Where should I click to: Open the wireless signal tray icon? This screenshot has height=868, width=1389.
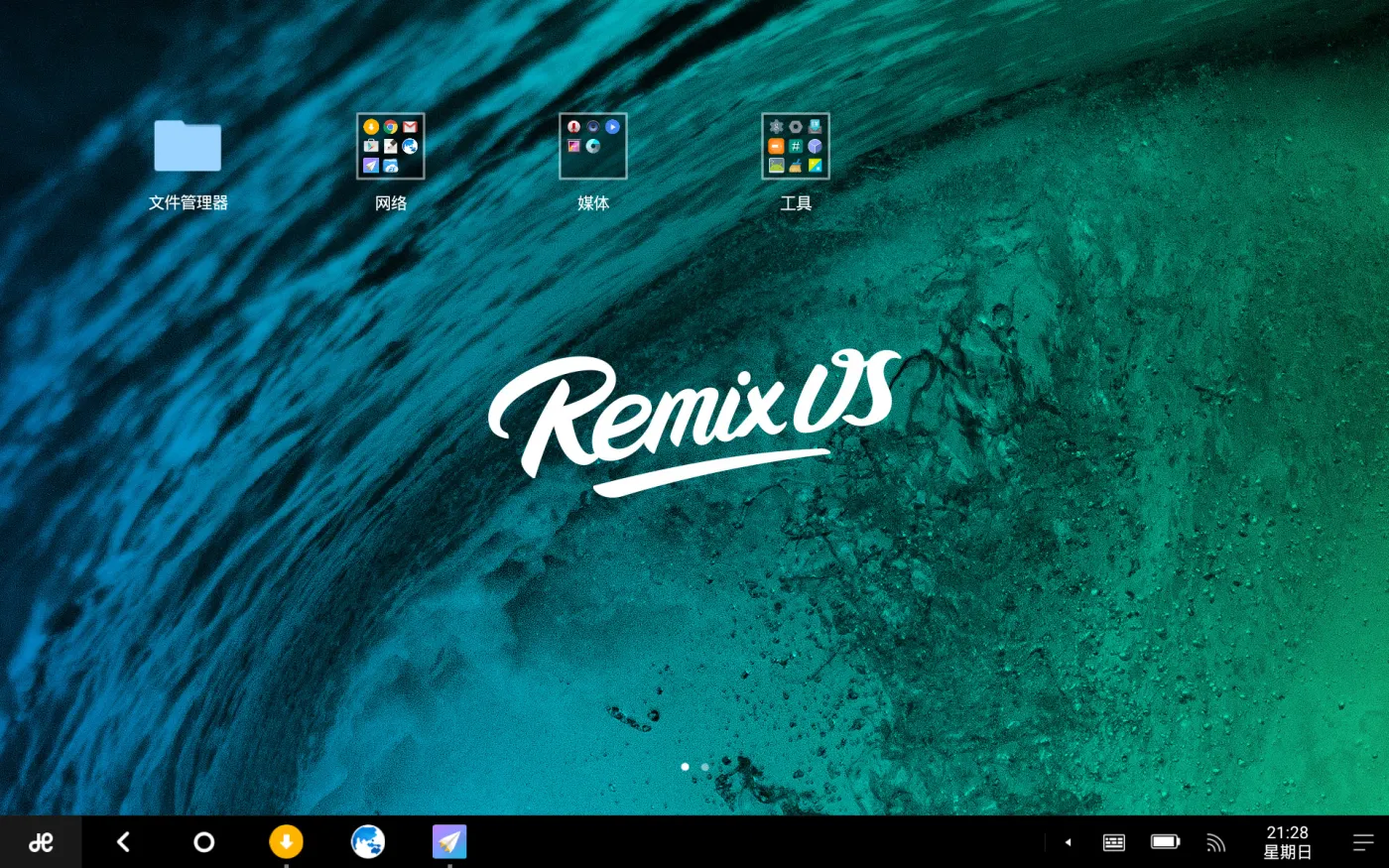click(x=1215, y=842)
